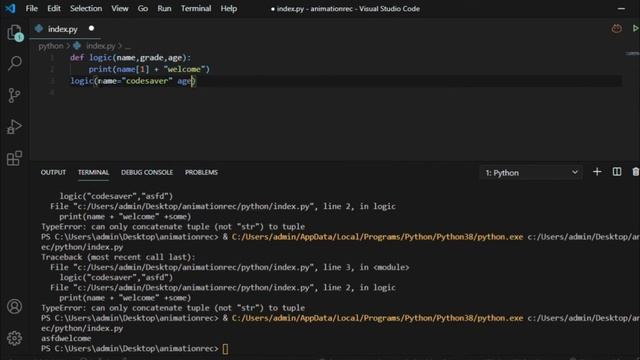Switch to the TERMINAL panel tab
This screenshot has width=640, height=360.
tap(93, 172)
